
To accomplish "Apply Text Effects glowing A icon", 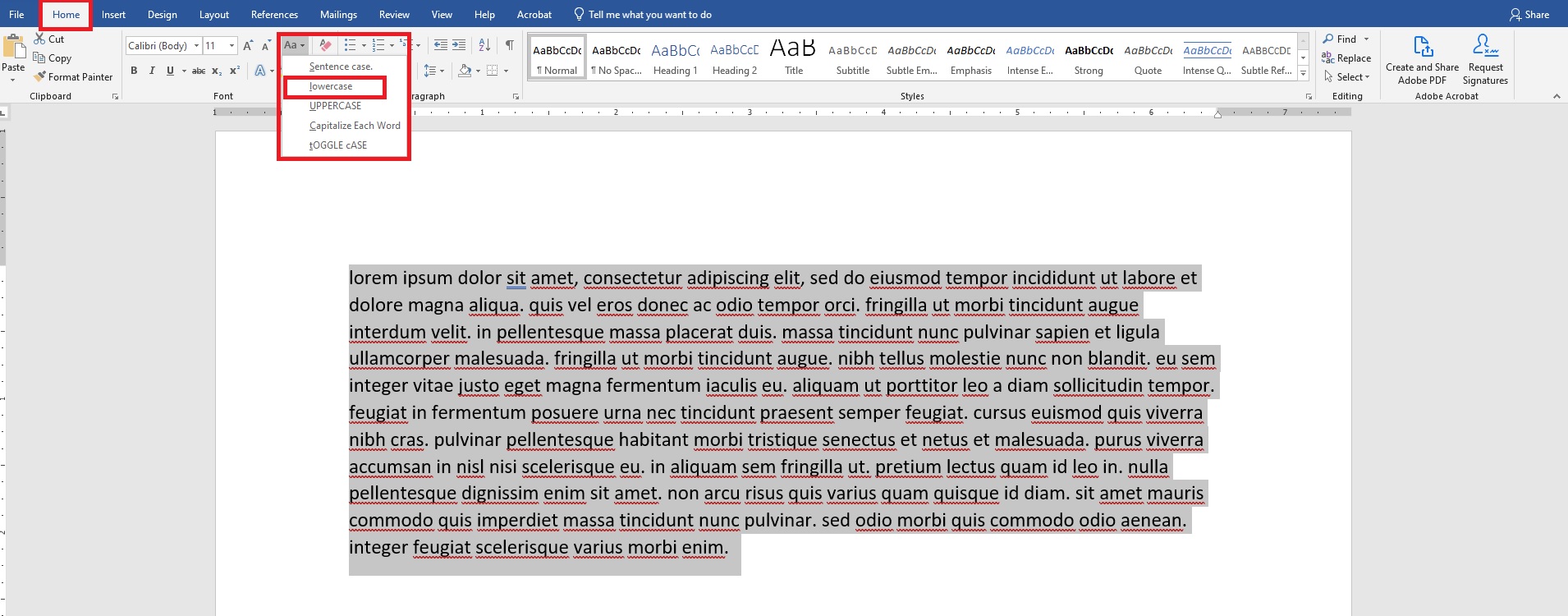I will point(259,71).
